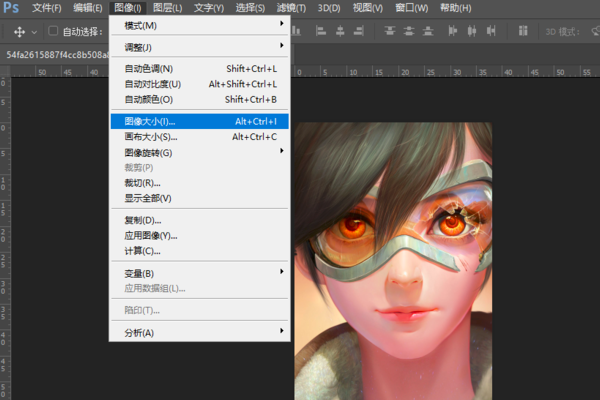Open the 窗口(W) menu
The height and width of the screenshot is (400, 600).
click(411, 8)
